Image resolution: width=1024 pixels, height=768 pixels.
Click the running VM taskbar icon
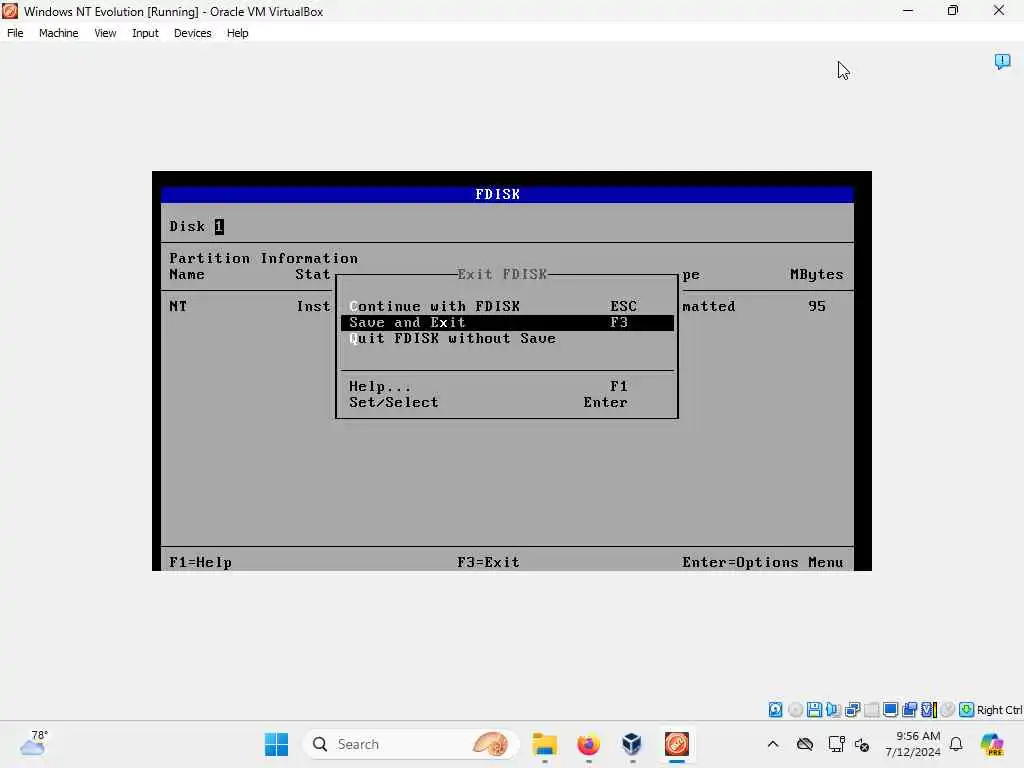click(677, 744)
